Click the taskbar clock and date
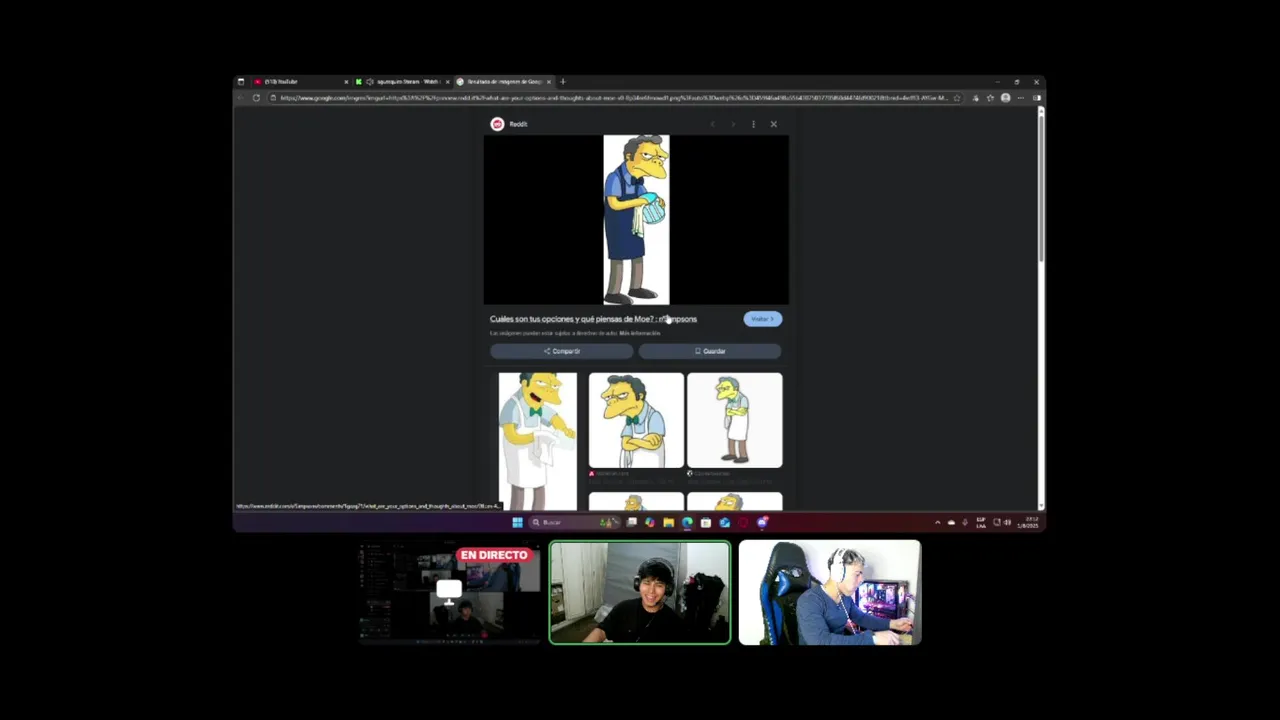The width and height of the screenshot is (1280, 720). coord(1028,522)
